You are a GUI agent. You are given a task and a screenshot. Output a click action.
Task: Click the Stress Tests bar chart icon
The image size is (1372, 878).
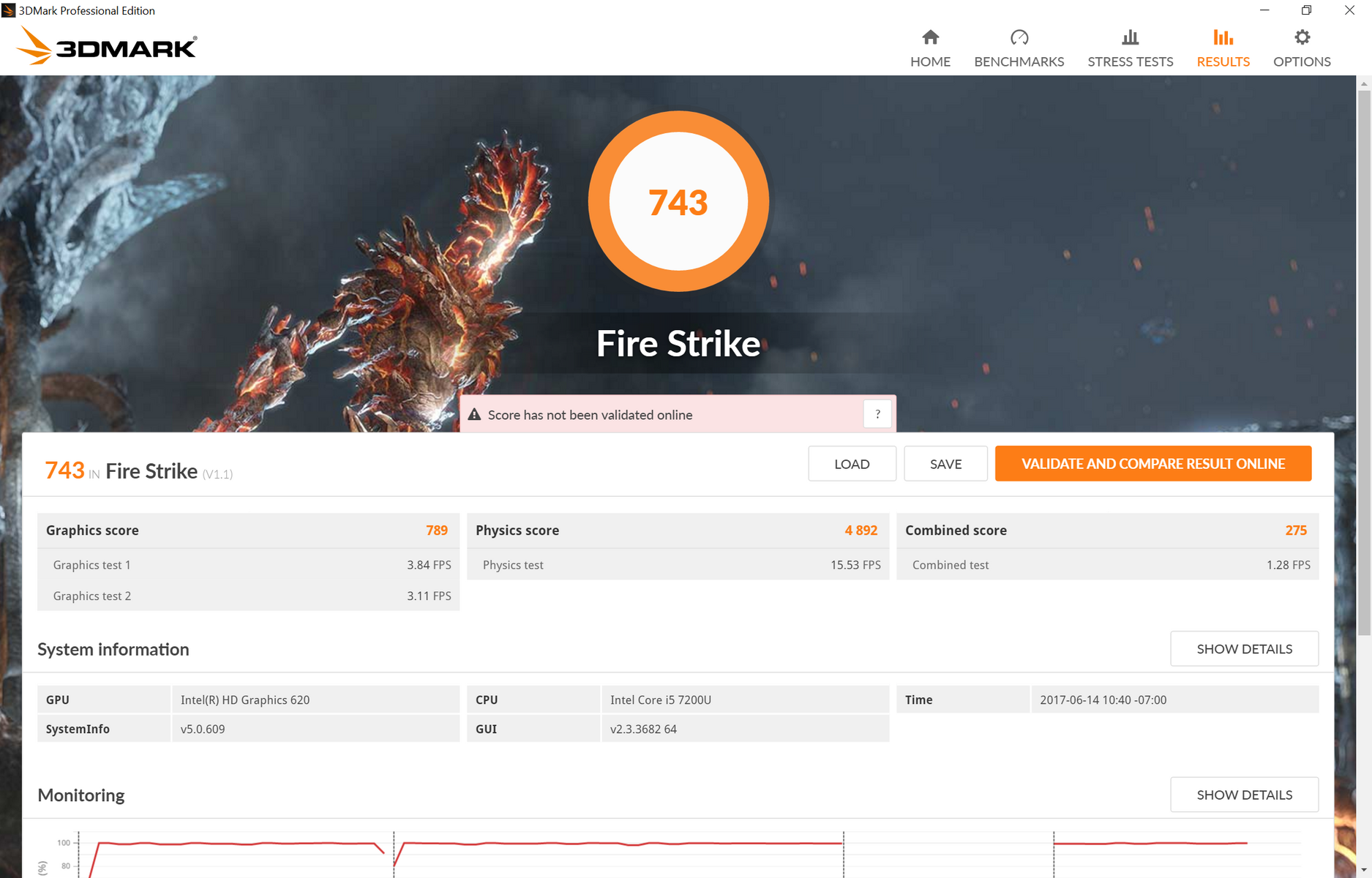point(1131,37)
